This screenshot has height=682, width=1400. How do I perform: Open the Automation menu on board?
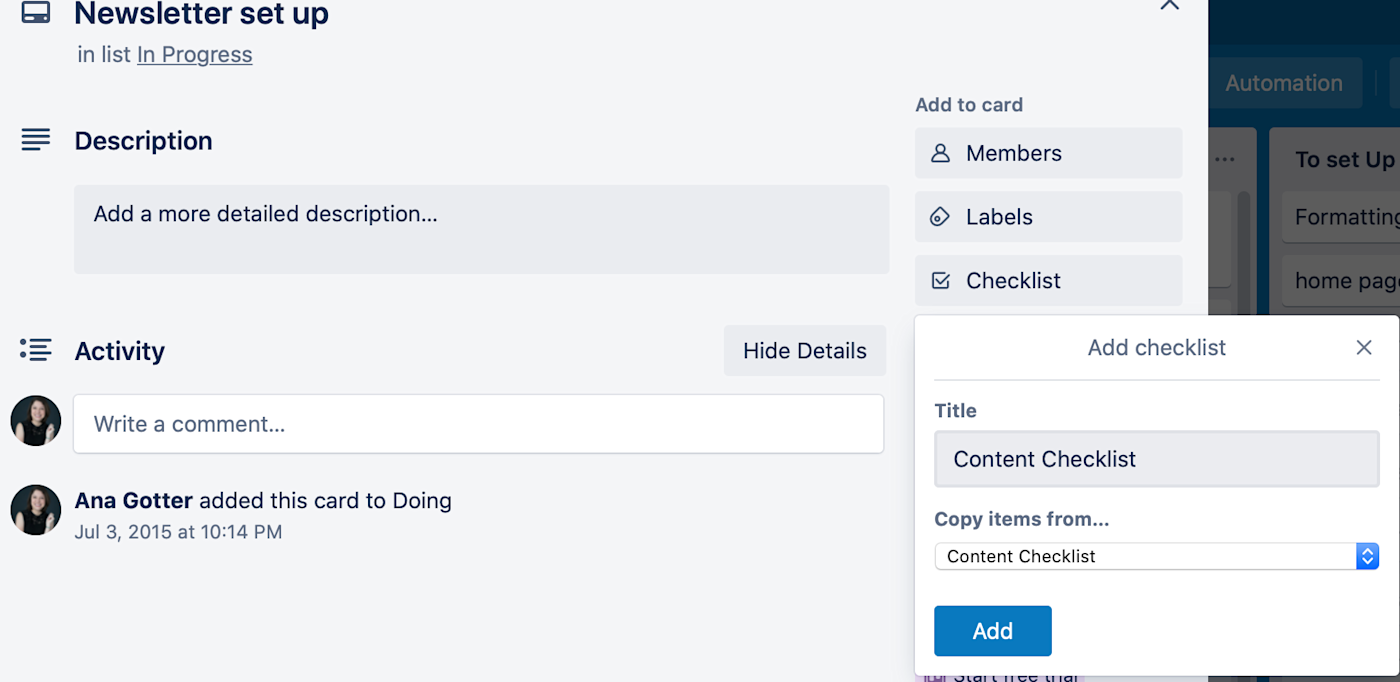(x=1283, y=83)
